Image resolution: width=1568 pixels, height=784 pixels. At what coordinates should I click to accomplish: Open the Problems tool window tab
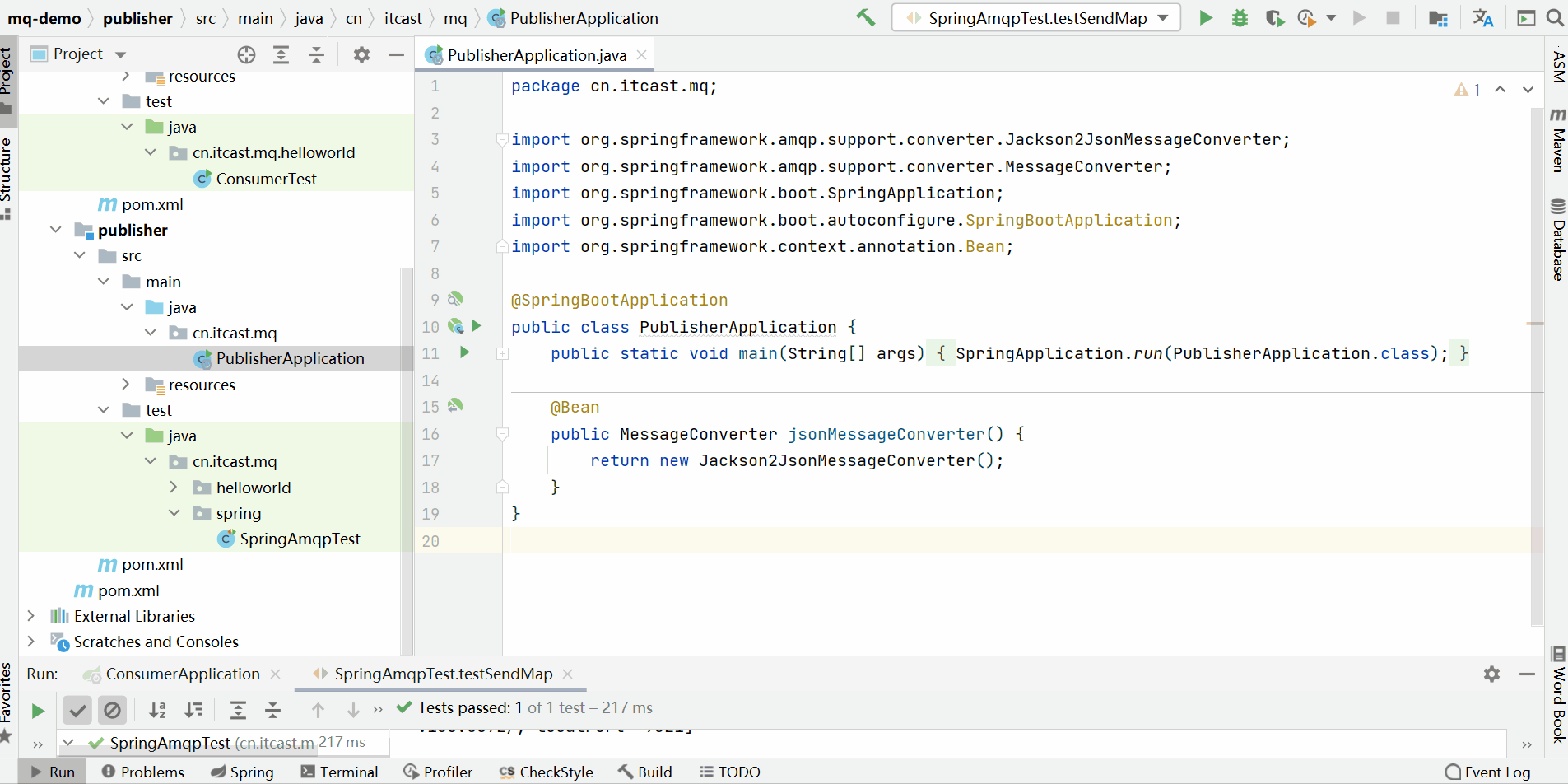point(143,772)
